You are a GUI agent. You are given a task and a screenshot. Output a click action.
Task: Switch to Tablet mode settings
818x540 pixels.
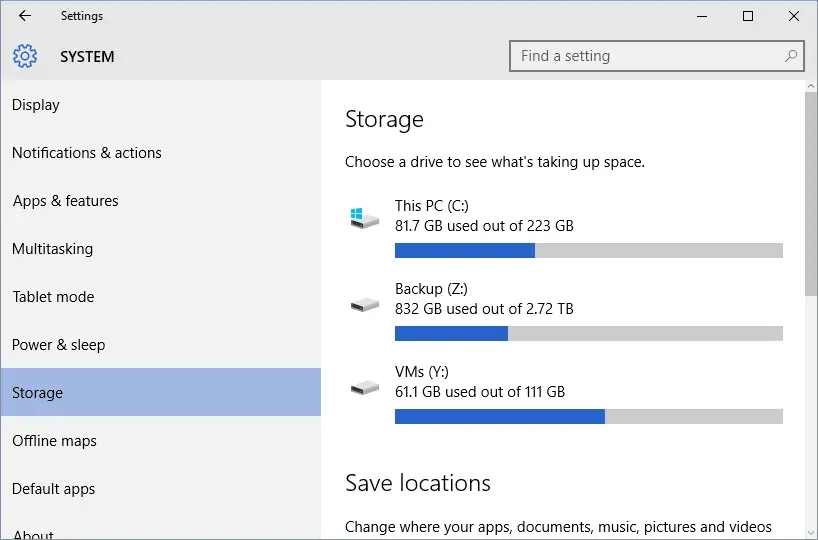coord(53,297)
